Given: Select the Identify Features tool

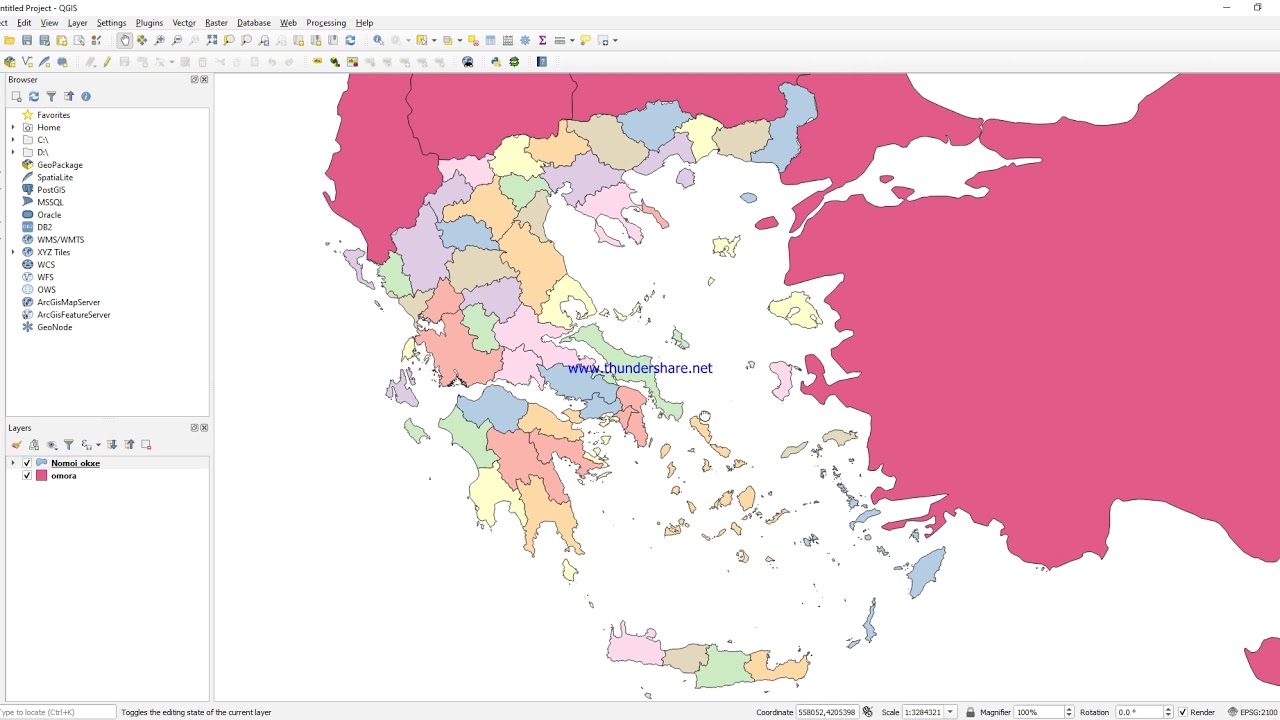Looking at the screenshot, I should 378,40.
